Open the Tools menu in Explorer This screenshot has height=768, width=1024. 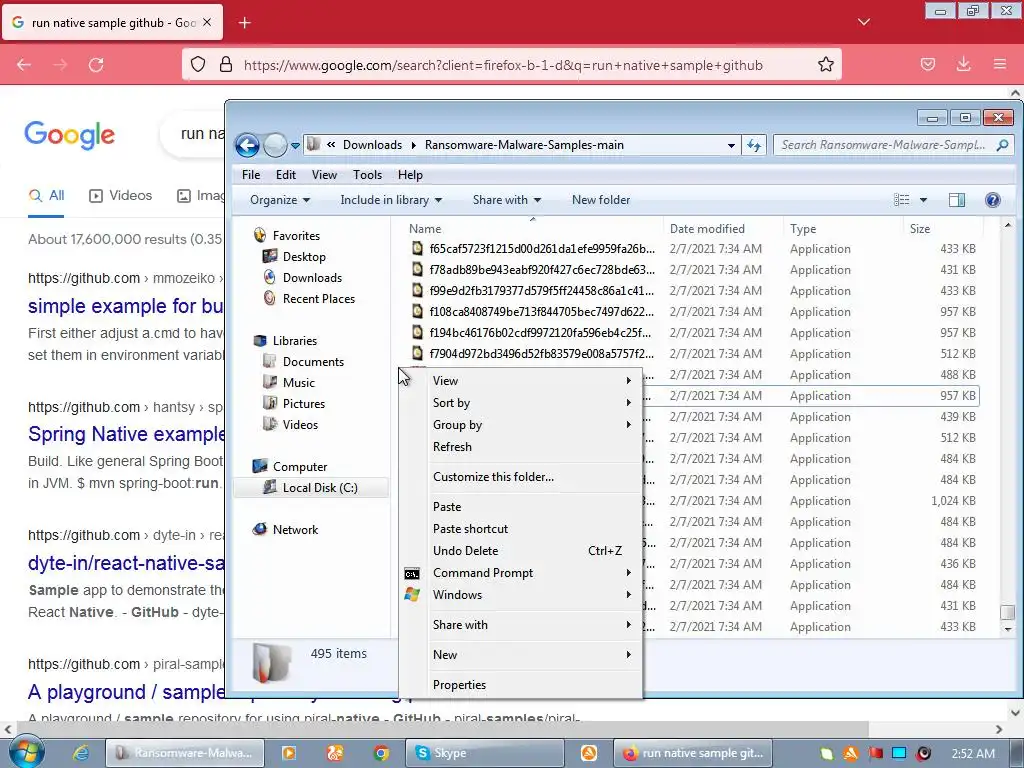367,174
